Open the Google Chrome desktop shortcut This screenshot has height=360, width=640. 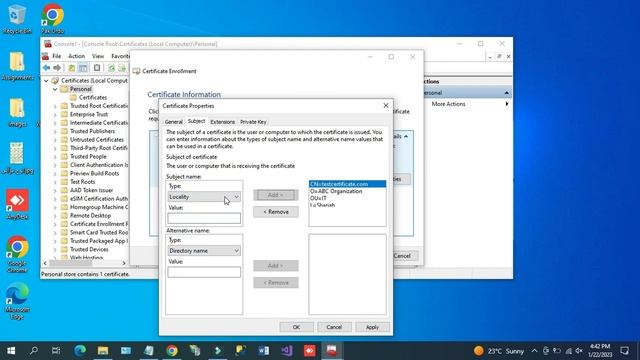tap(17, 254)
